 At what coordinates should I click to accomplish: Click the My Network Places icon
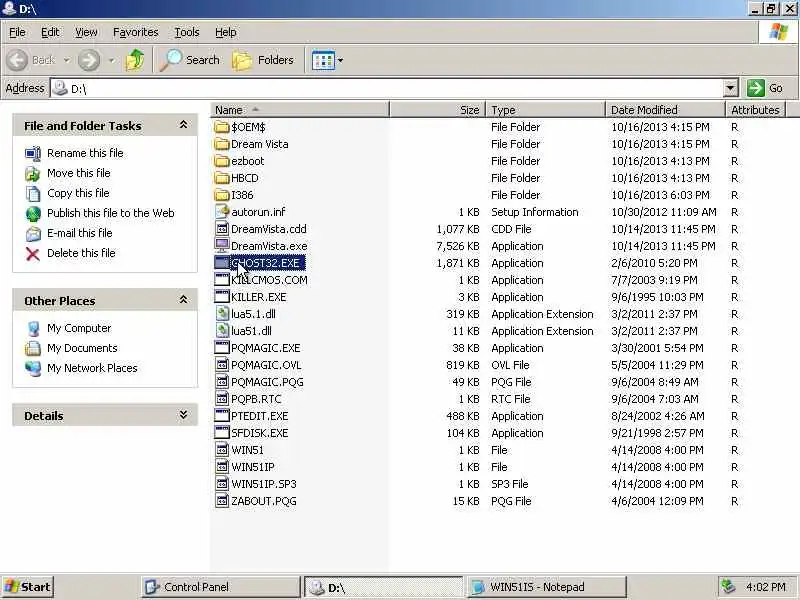[33, 368]
